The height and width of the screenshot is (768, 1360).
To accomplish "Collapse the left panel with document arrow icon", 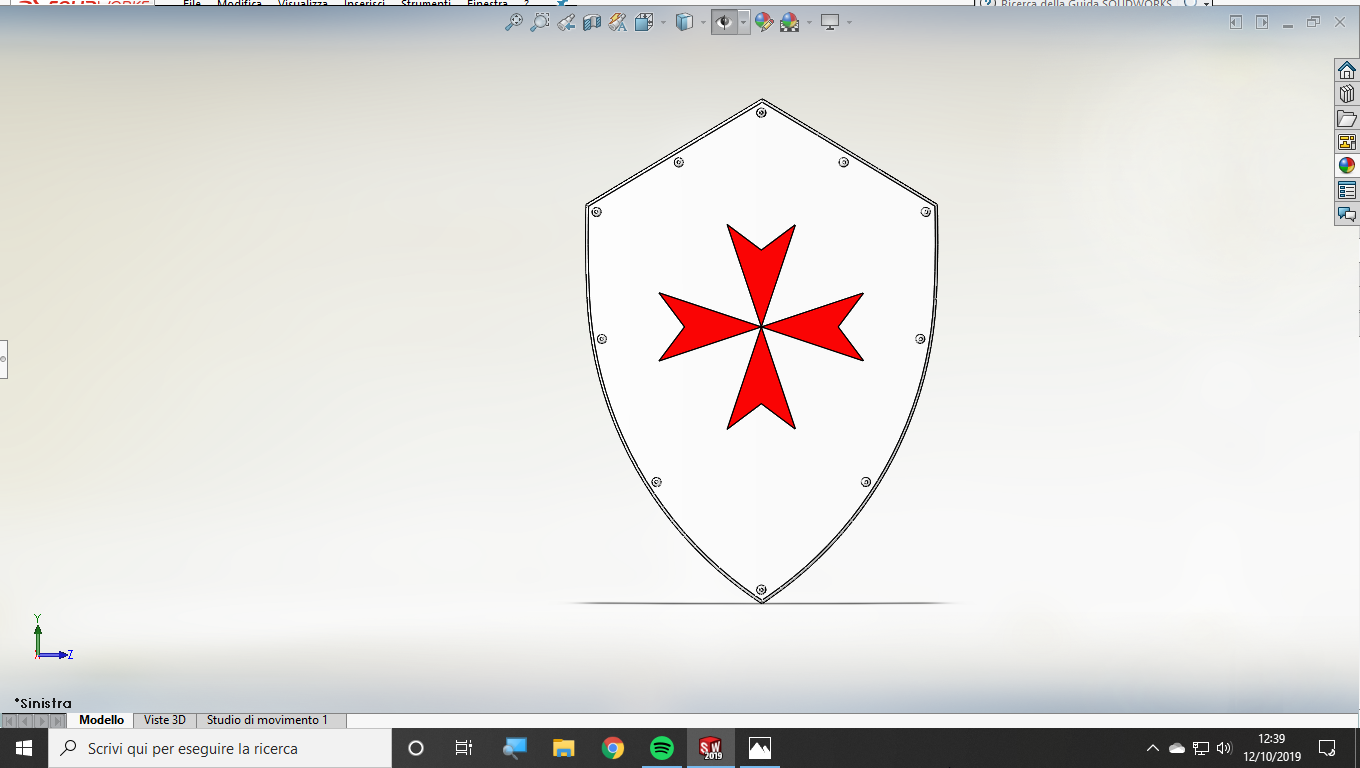I will click(1236, 22).
